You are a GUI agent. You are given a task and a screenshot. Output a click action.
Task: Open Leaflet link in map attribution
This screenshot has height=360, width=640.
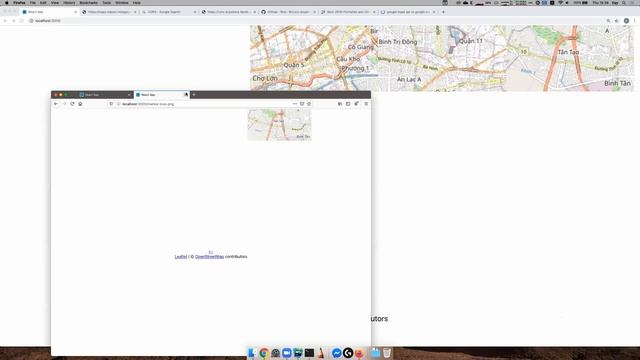pyautogui.click(x=181, y=257)
